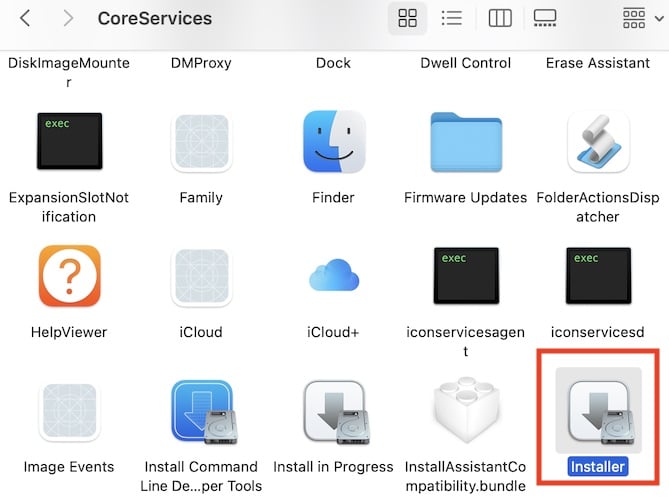The height and width of the screenshot is (500, 669).
Task: Select the iconservicesagent exec file
Action: point(465,277)
